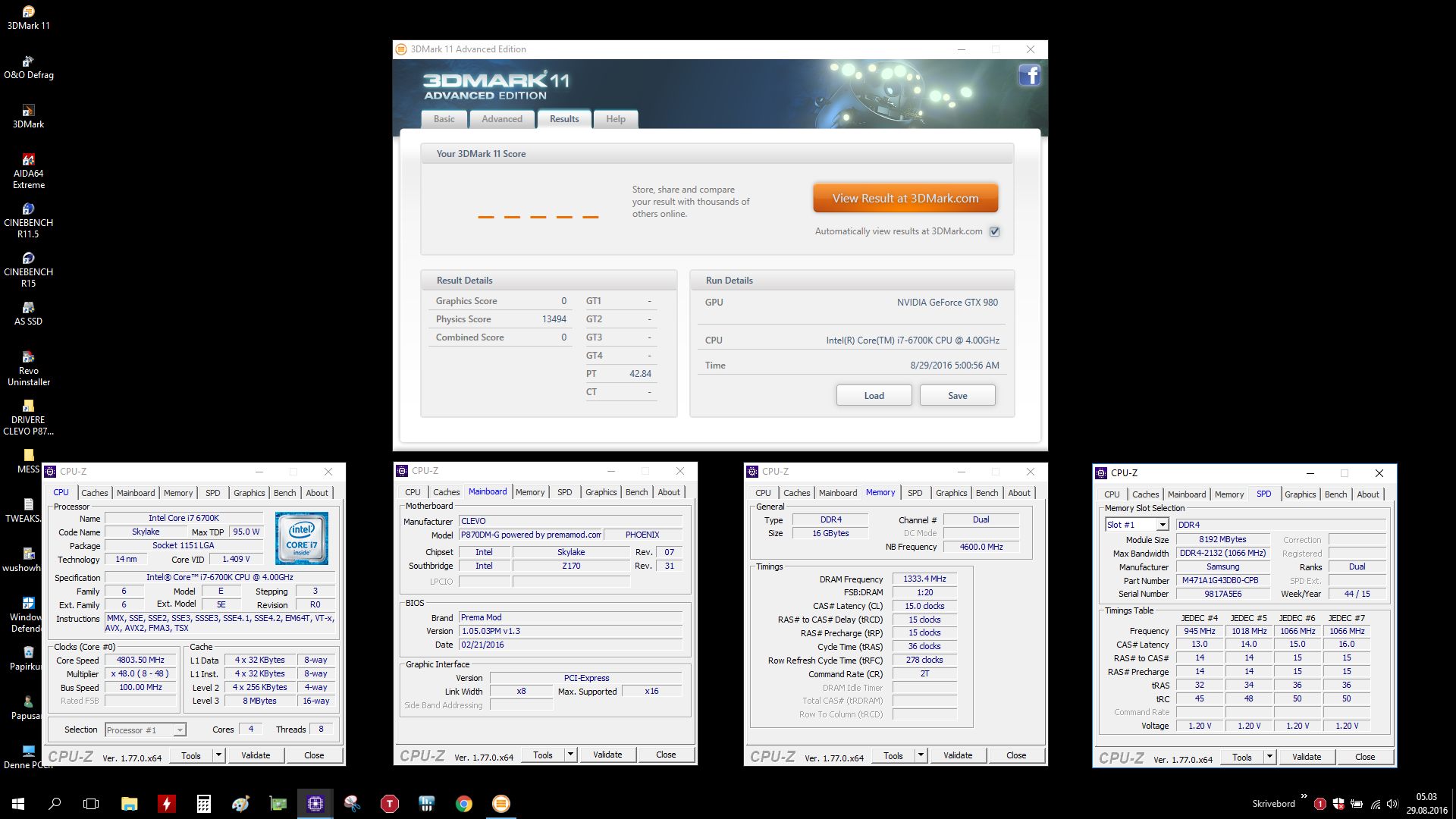Open the Papirkurv recycle bin icon
1456x819 pixels.
click(28, 657)
